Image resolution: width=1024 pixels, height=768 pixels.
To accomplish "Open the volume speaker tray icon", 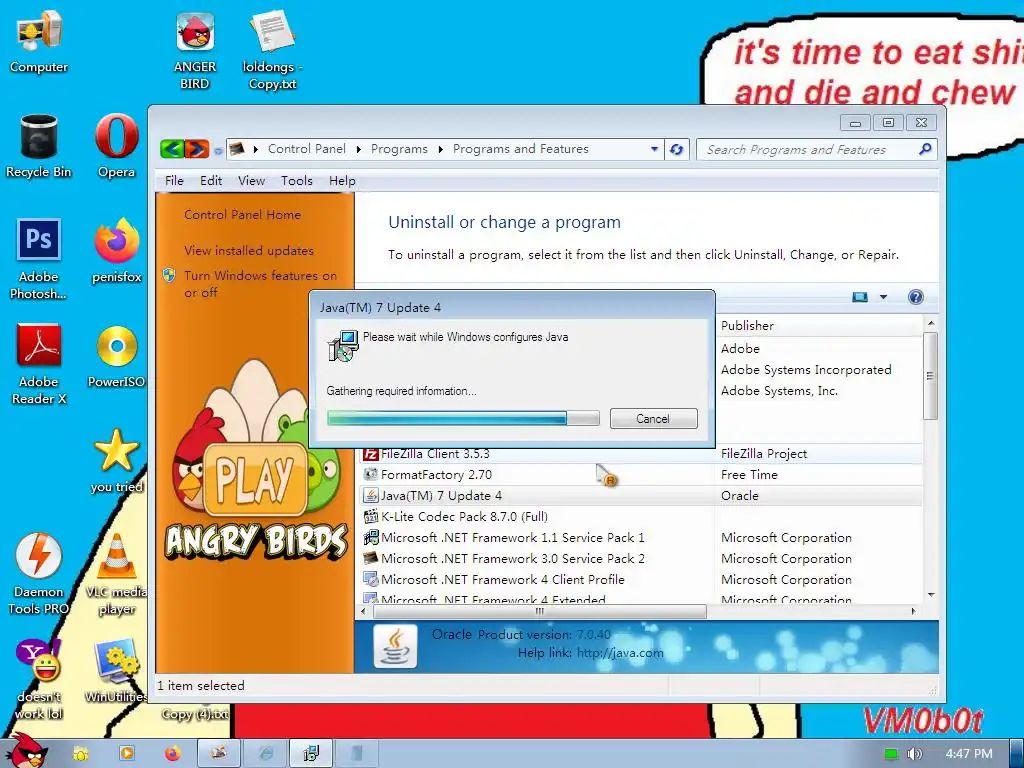I will [914, 754].
